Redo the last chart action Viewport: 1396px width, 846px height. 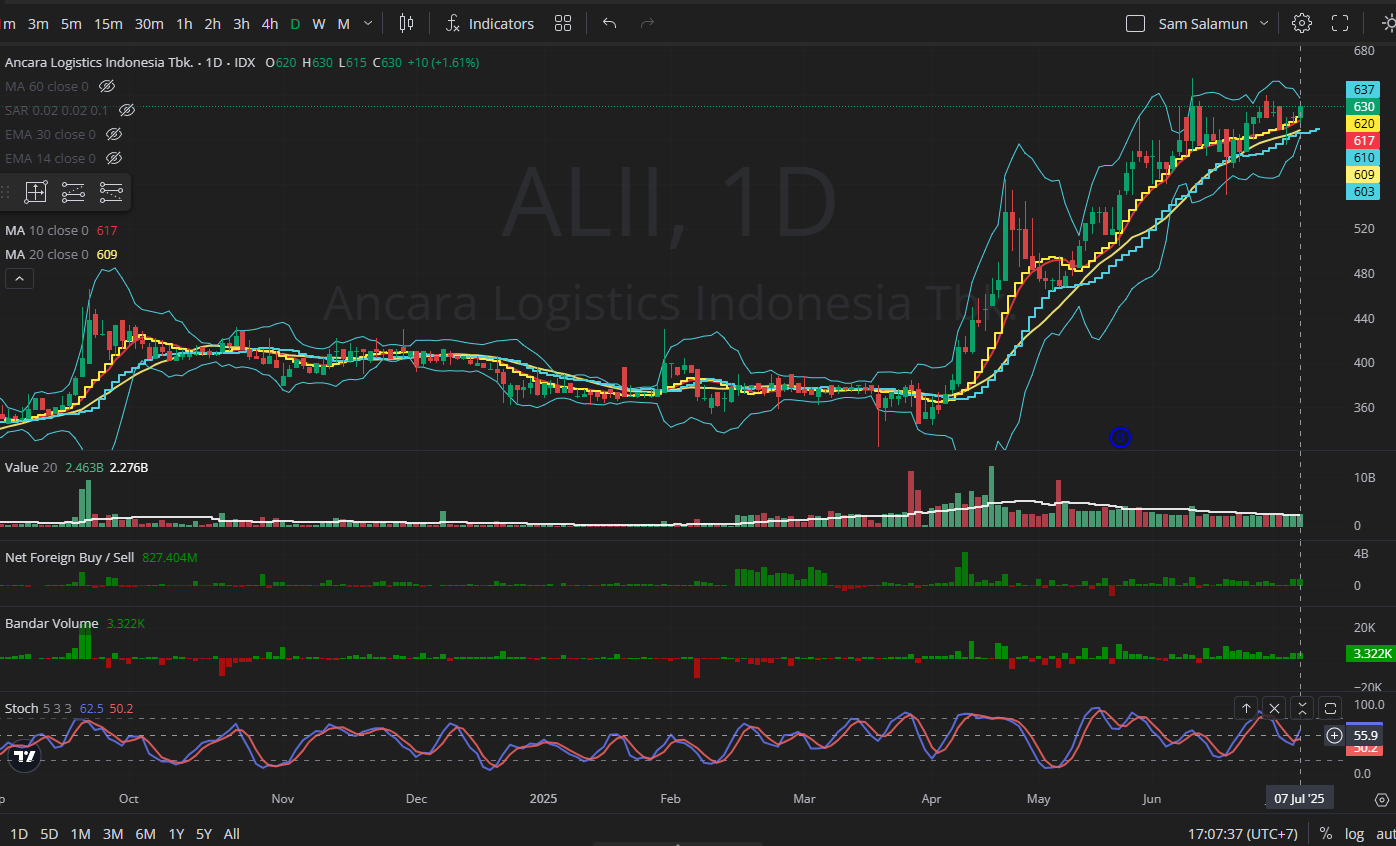coord(647,23)
